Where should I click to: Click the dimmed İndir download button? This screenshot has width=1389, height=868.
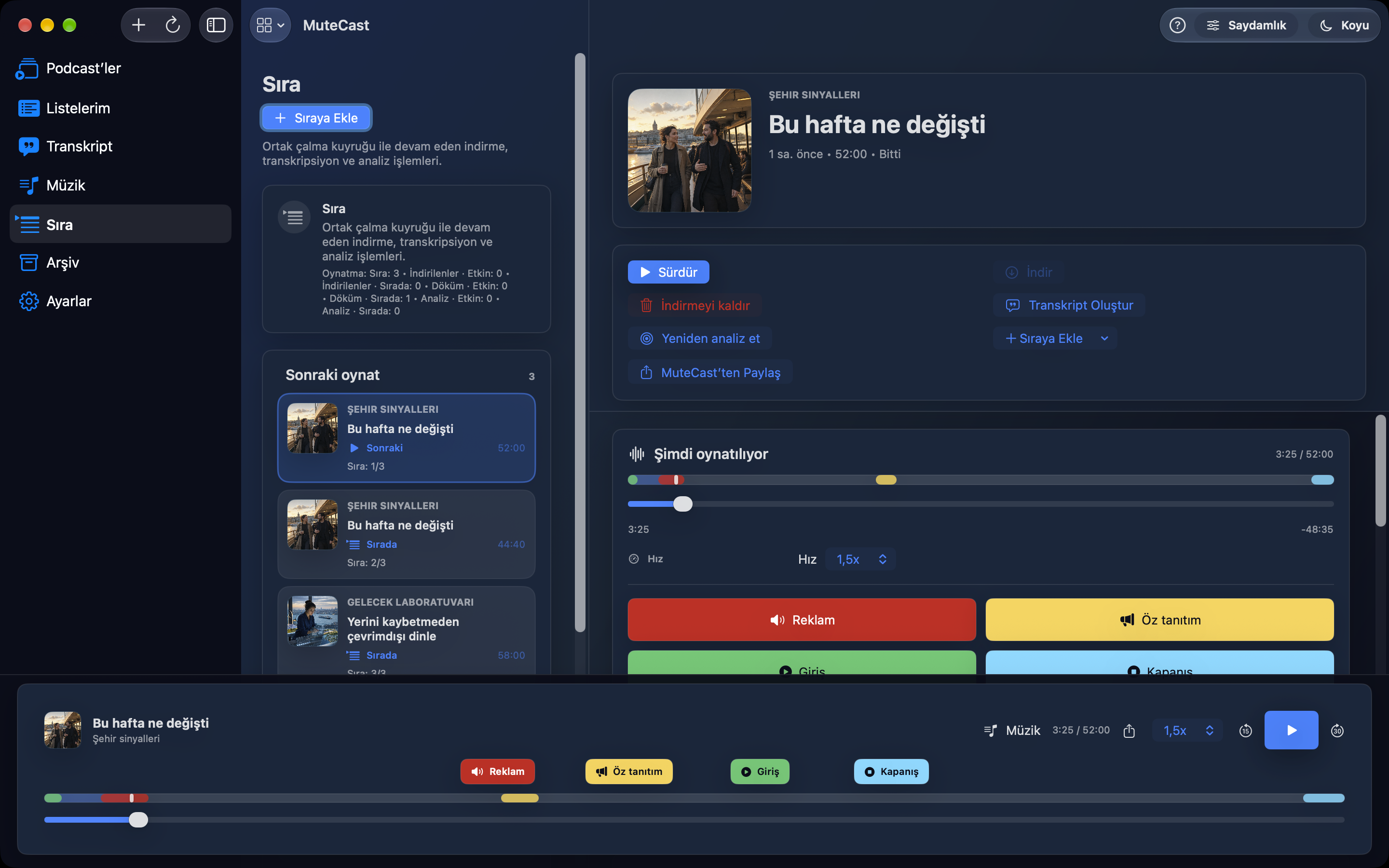point(1029,272)
